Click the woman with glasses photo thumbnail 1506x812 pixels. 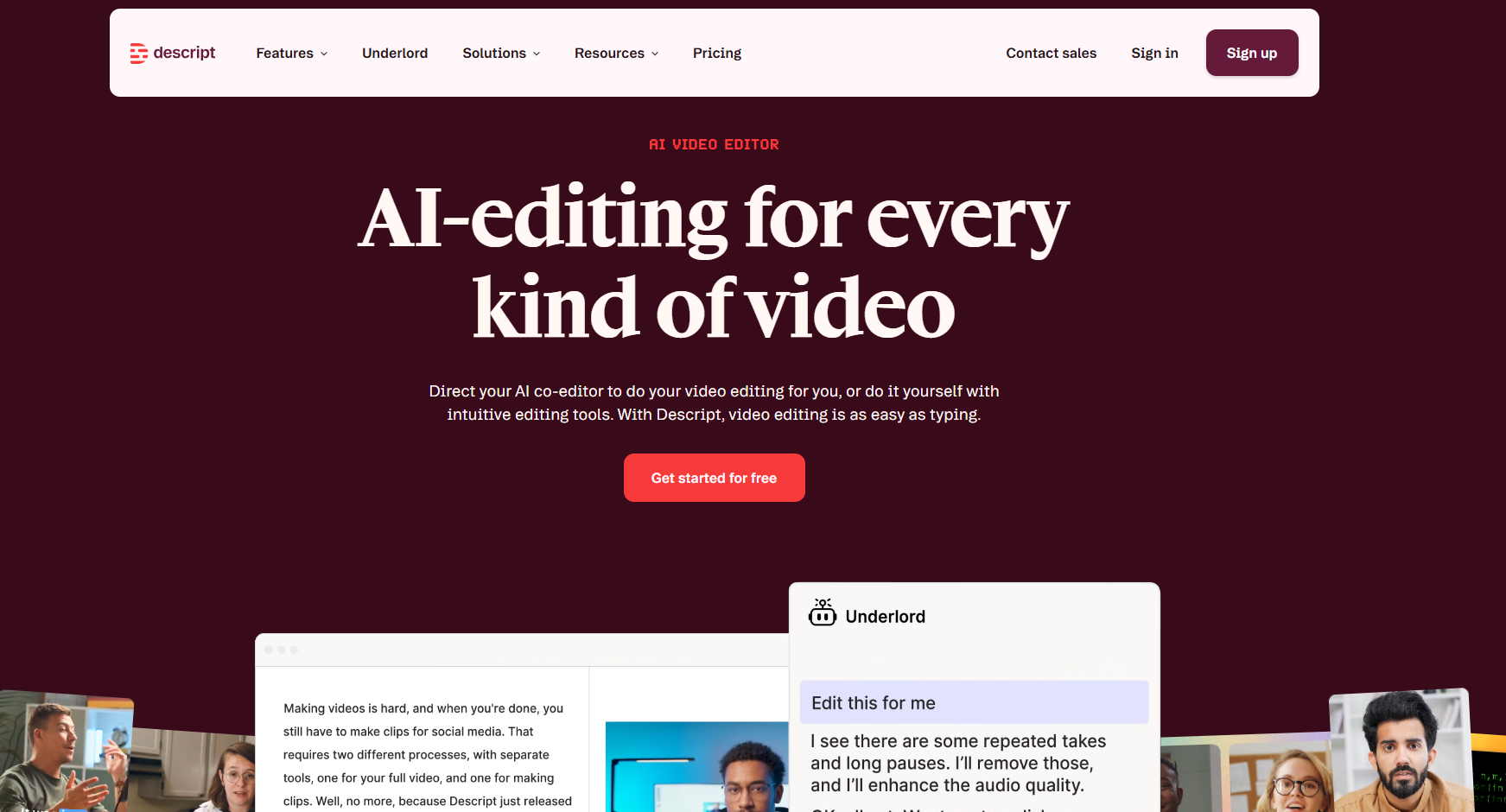click(1282, 779)
